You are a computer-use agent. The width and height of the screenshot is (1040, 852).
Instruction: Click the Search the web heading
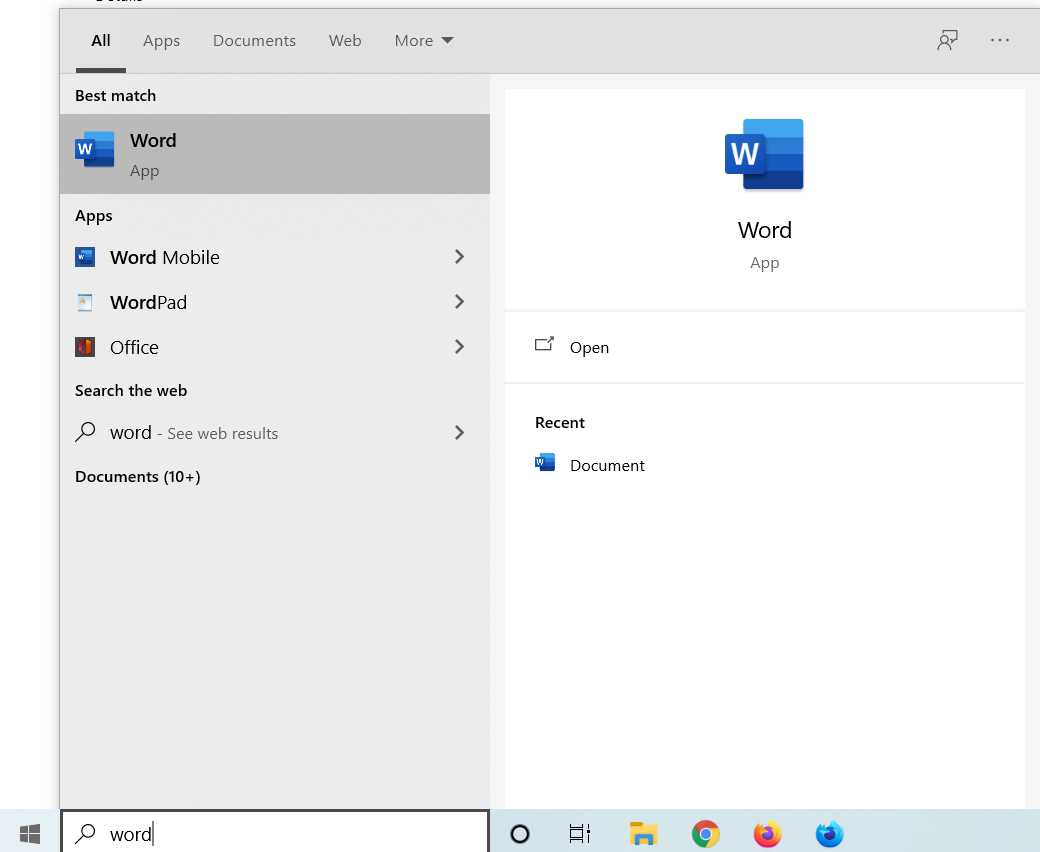[x=131, y=391]
